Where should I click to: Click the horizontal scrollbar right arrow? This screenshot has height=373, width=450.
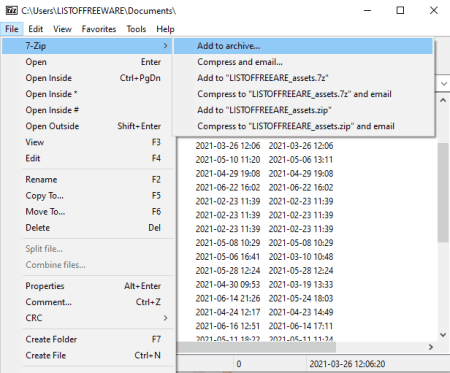(431, 347)
